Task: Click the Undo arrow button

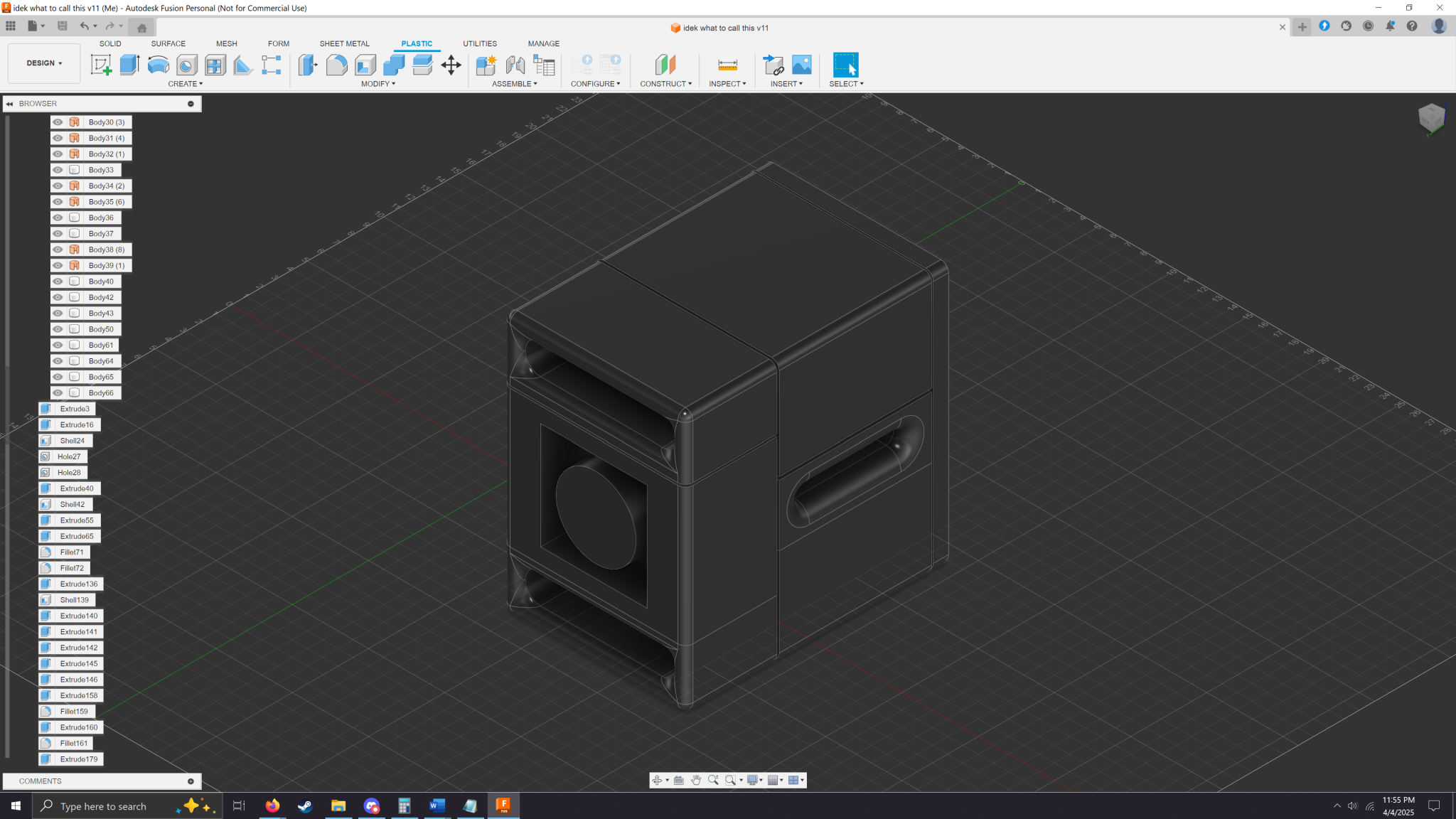Action: point(85,26)
